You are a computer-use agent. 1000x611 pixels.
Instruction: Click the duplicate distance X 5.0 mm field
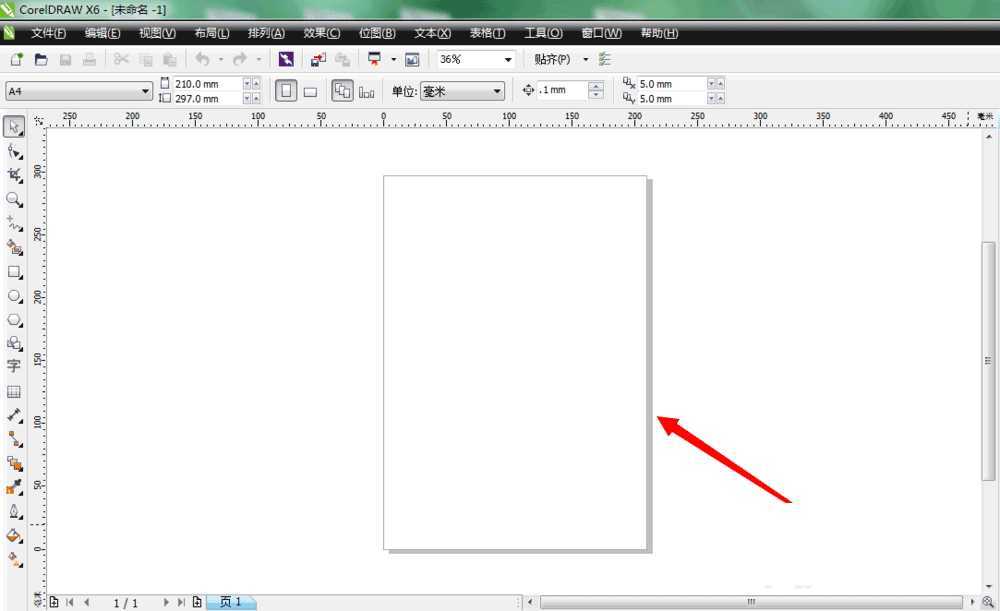point(672,84)
